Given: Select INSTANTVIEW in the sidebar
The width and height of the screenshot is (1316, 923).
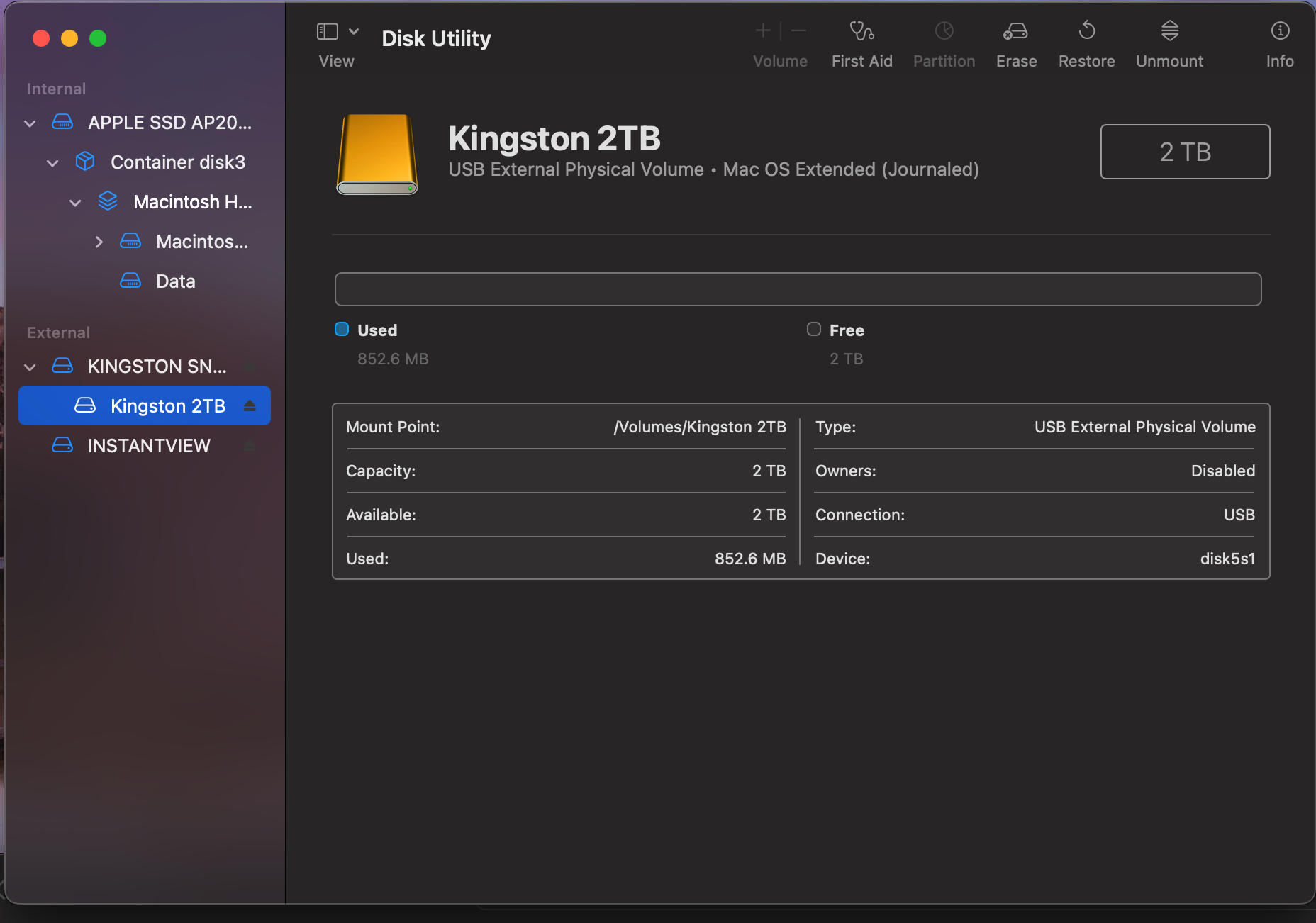Looking at the screenshot, I should pos(145,445).
